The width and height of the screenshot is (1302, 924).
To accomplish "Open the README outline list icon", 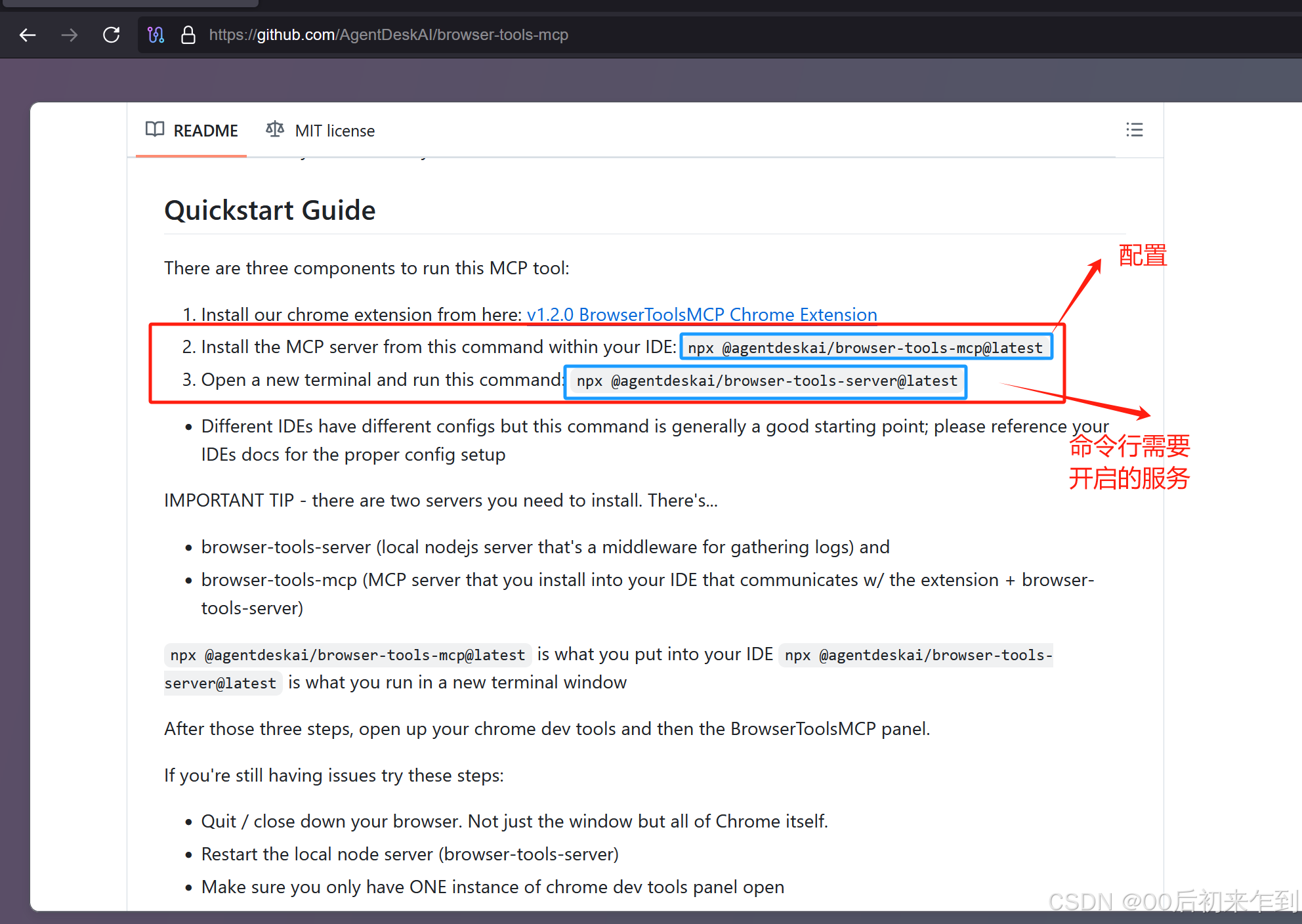I will (x=1134, y=130).
